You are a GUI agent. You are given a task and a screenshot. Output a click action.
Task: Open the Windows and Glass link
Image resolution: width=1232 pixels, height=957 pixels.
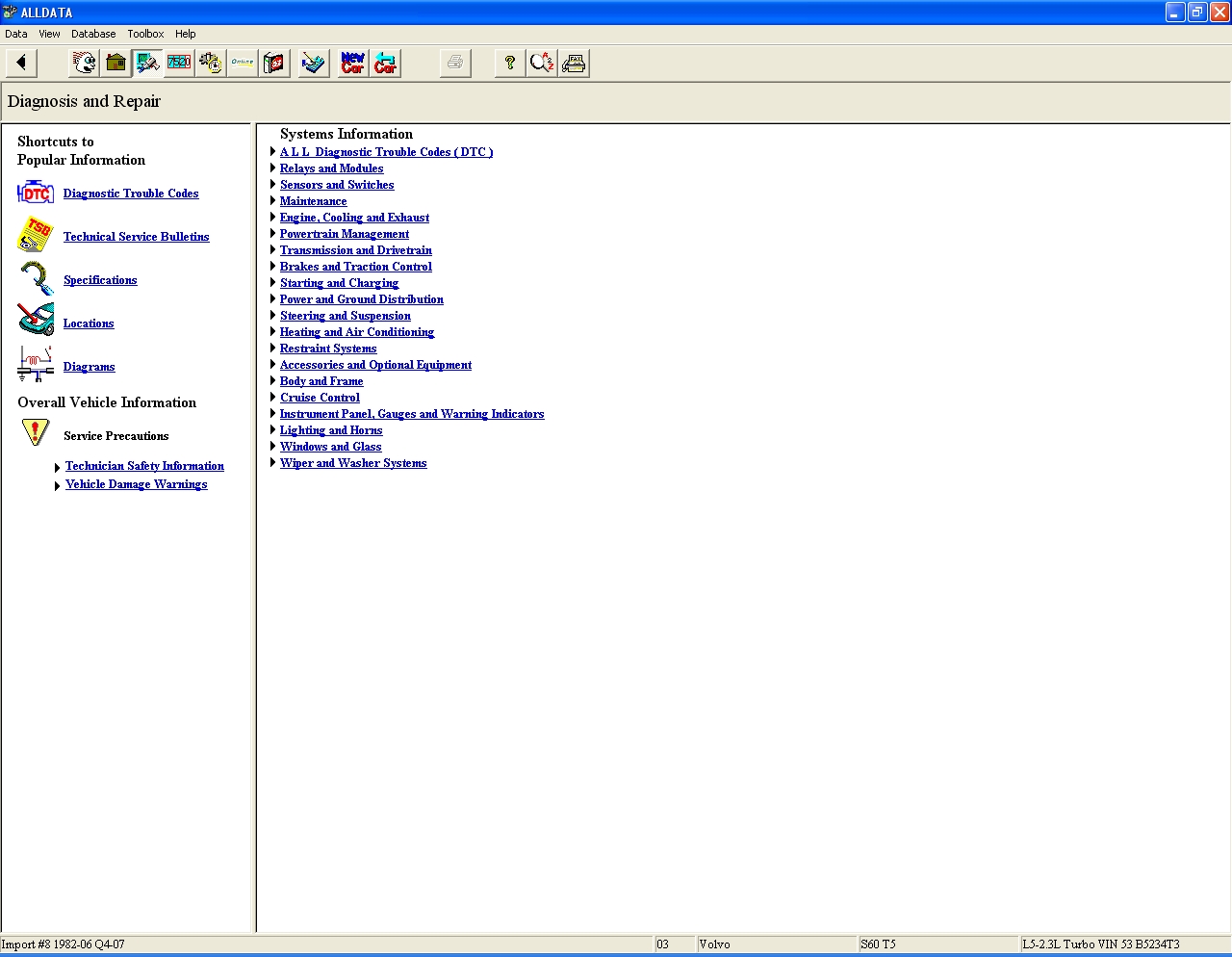[330, 447]
